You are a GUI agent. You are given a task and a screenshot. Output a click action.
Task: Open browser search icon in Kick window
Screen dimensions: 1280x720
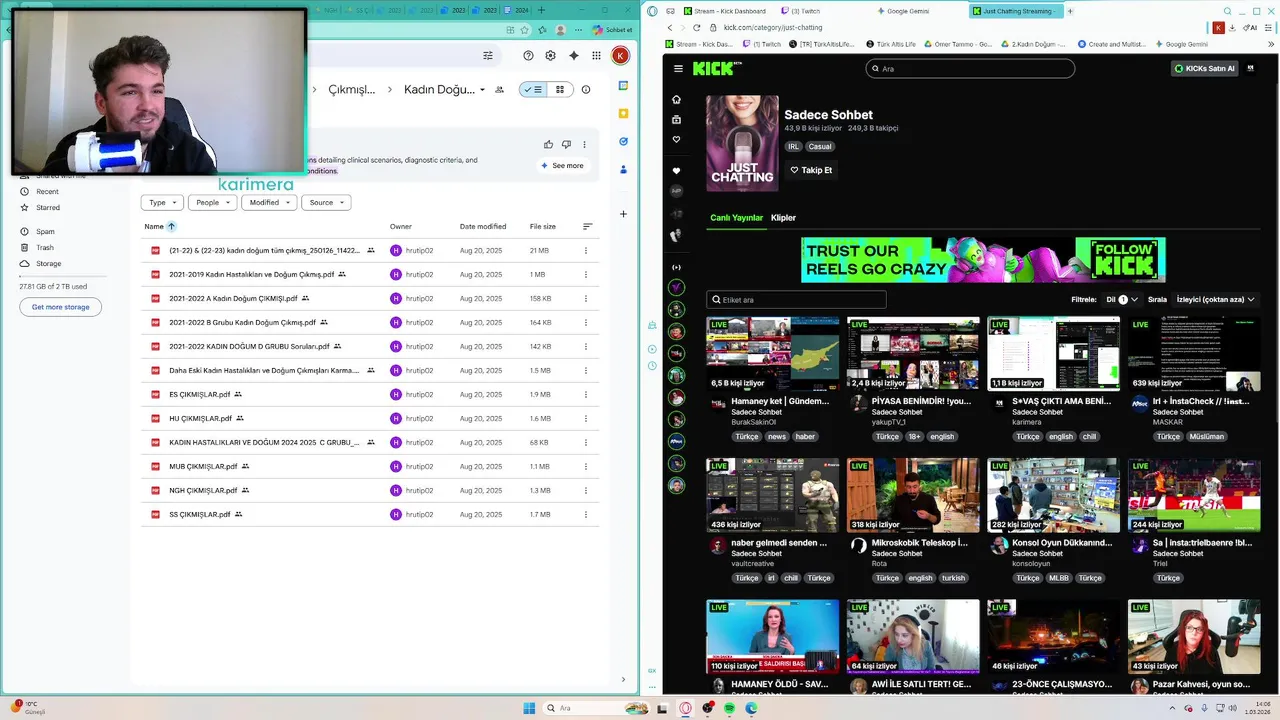tap(1229, 11)
